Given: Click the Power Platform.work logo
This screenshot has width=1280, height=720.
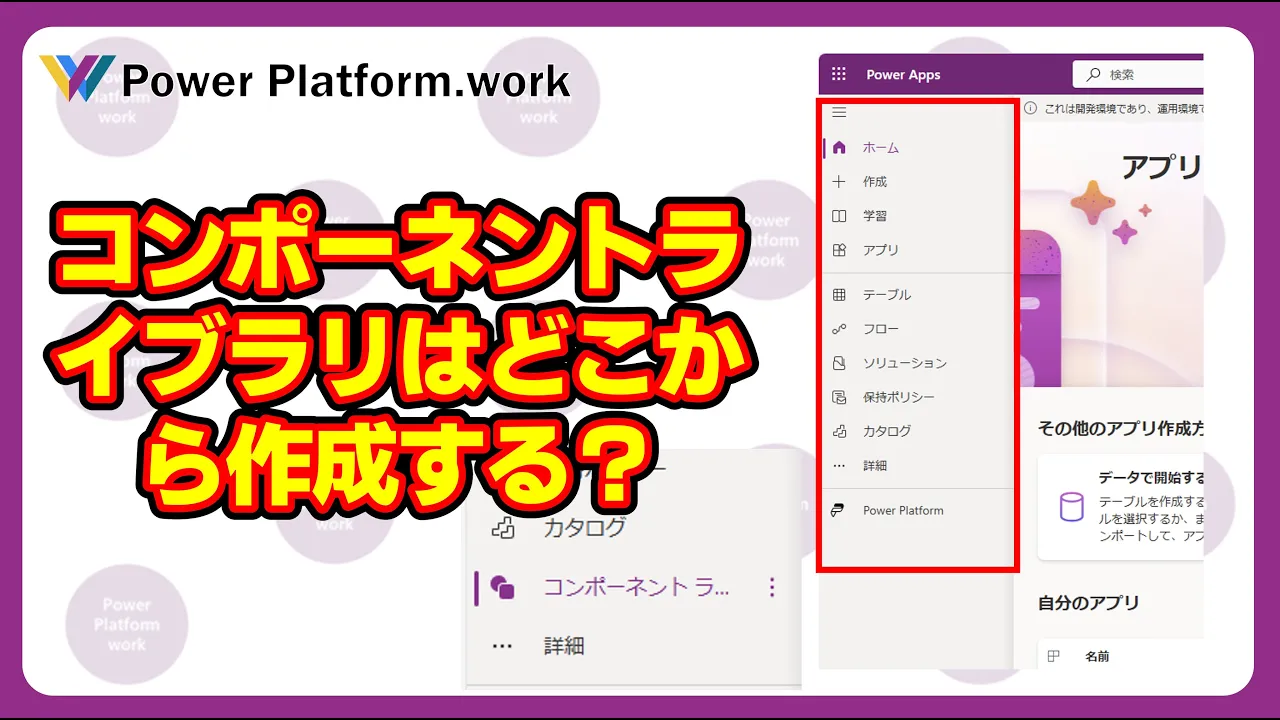Looking at the screenshot, I should (306, 79).
